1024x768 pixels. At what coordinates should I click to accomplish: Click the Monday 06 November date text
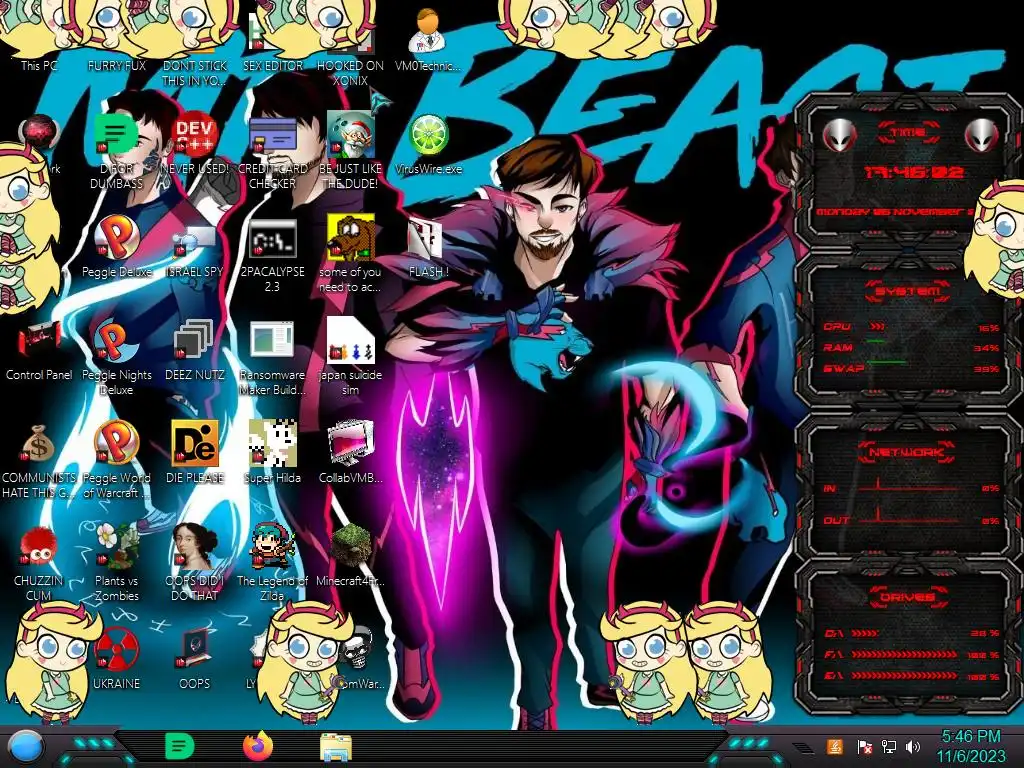tap(895, 212)
